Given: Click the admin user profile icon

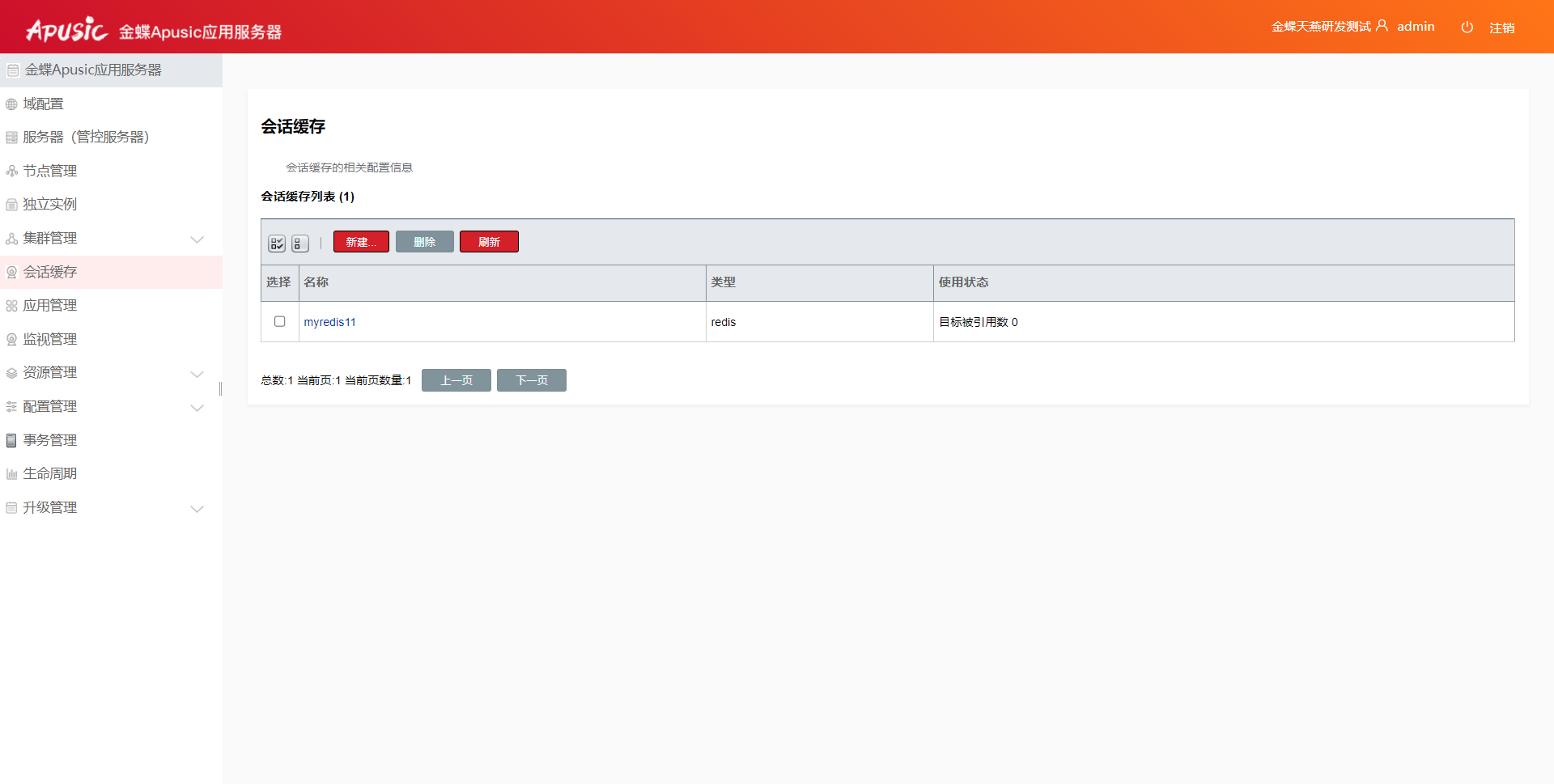Looking at the screenshot, I should (x=1382, y=26).
